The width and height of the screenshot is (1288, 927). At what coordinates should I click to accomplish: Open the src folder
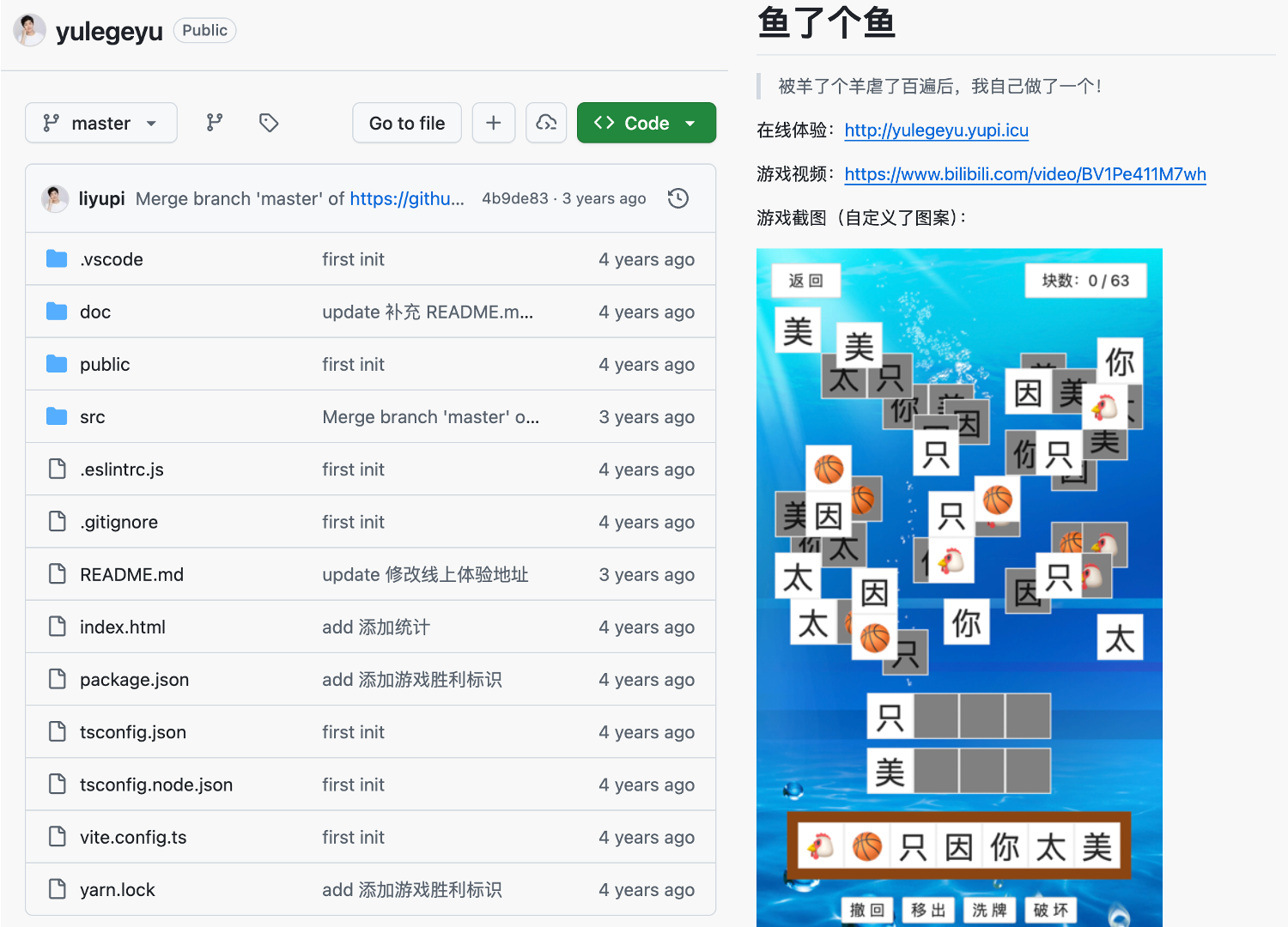tap(93, 417)
